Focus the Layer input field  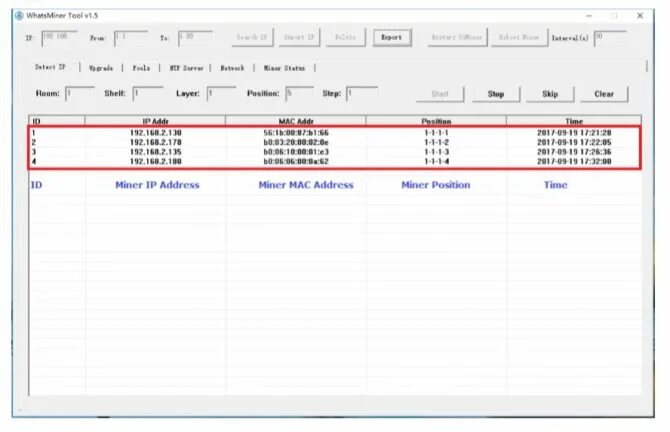click(x=221, y=94)
